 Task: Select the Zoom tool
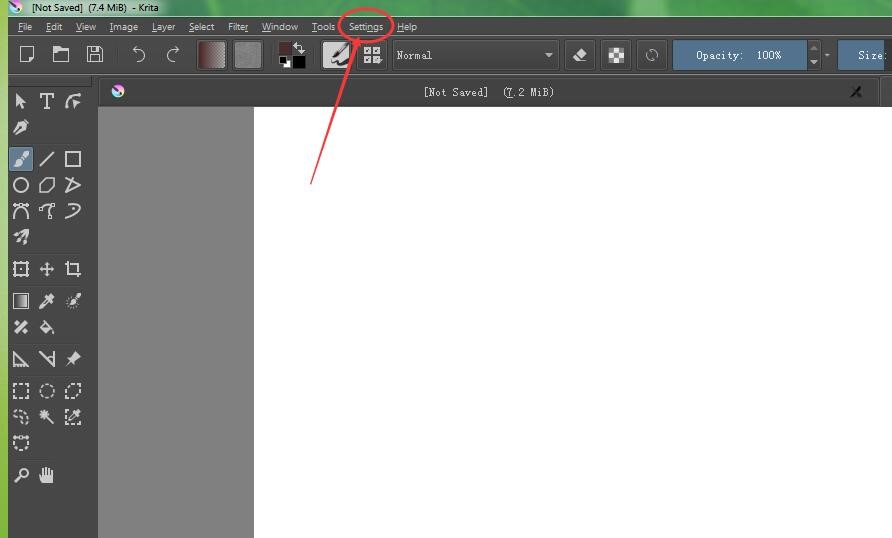[21, 475]
